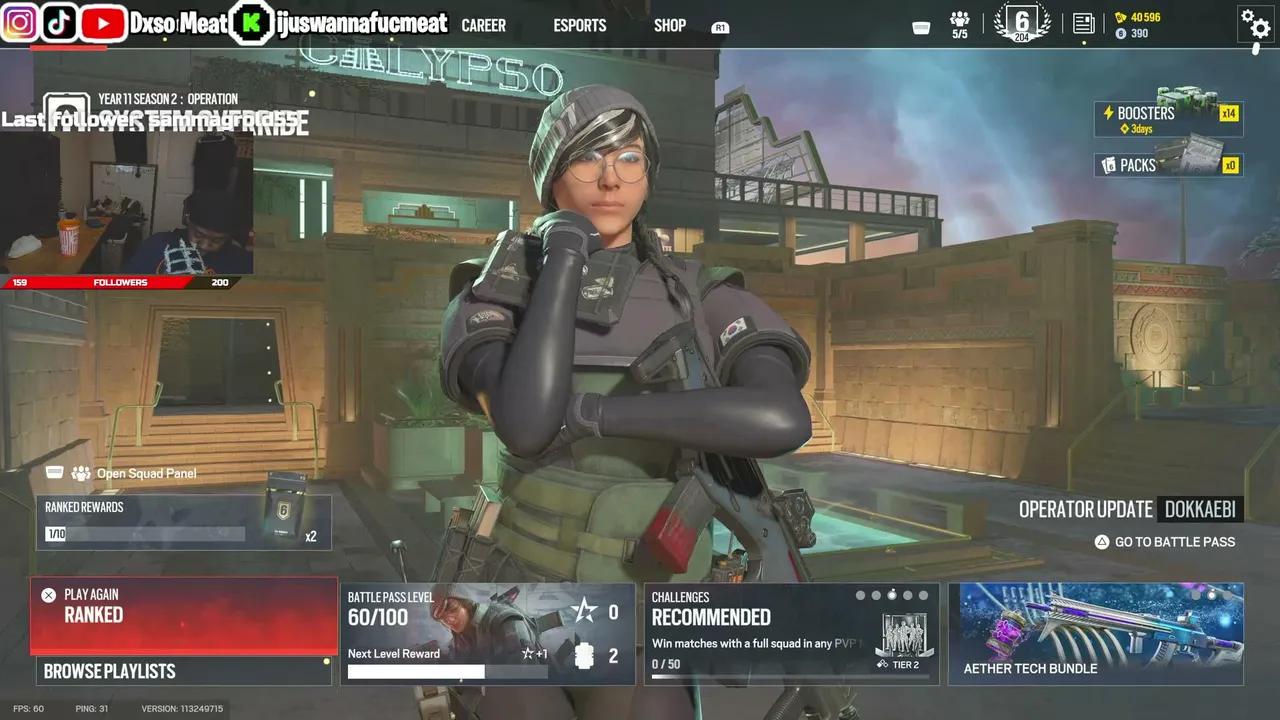Click the squad group icon beside Open Squad Panel

tap(80, 473)
